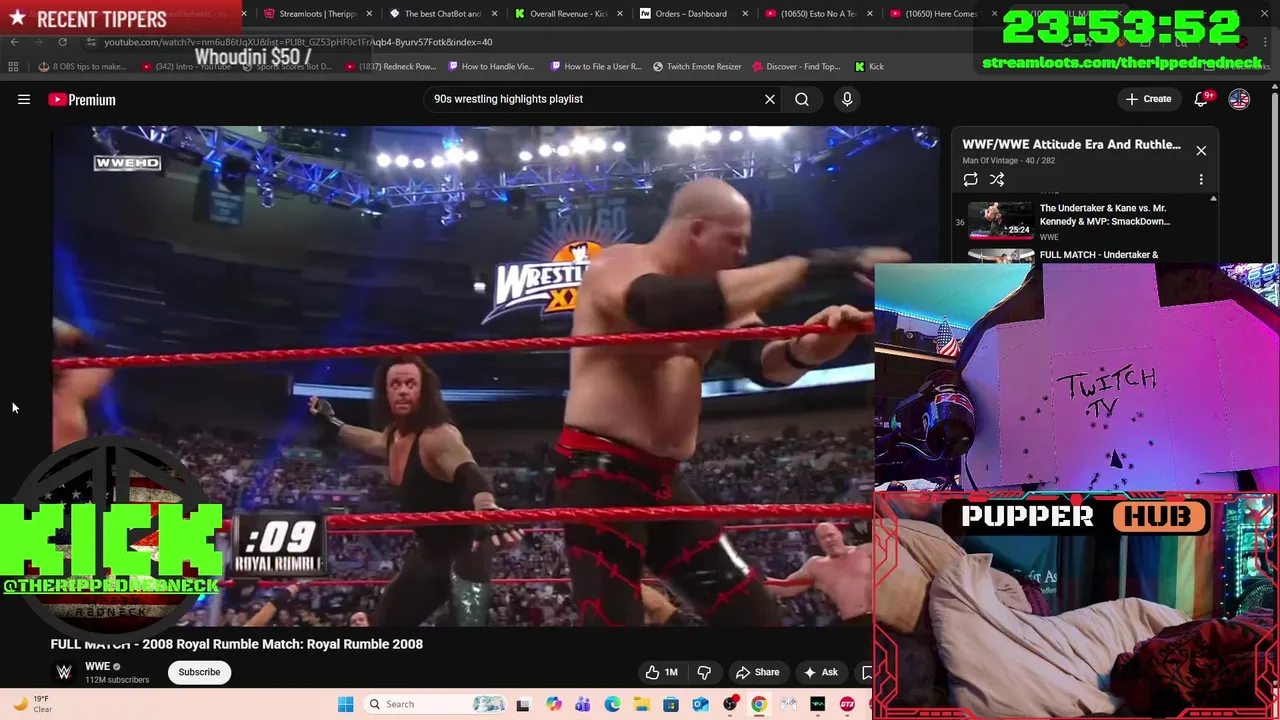
Task: Open OBS Studio on the taskbar
Action: (x=730, y=704)
